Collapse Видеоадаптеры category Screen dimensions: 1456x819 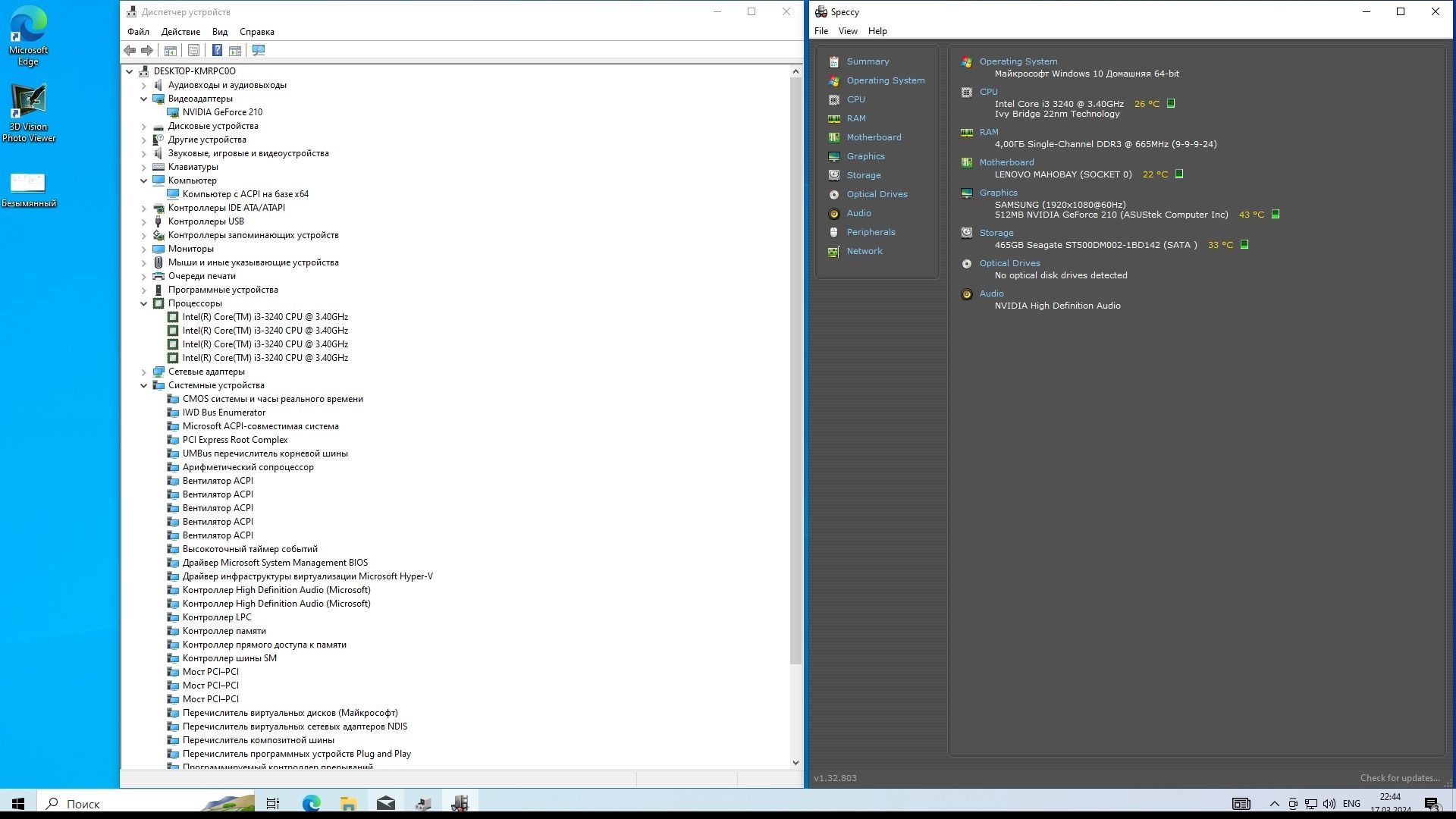point(144,99)
